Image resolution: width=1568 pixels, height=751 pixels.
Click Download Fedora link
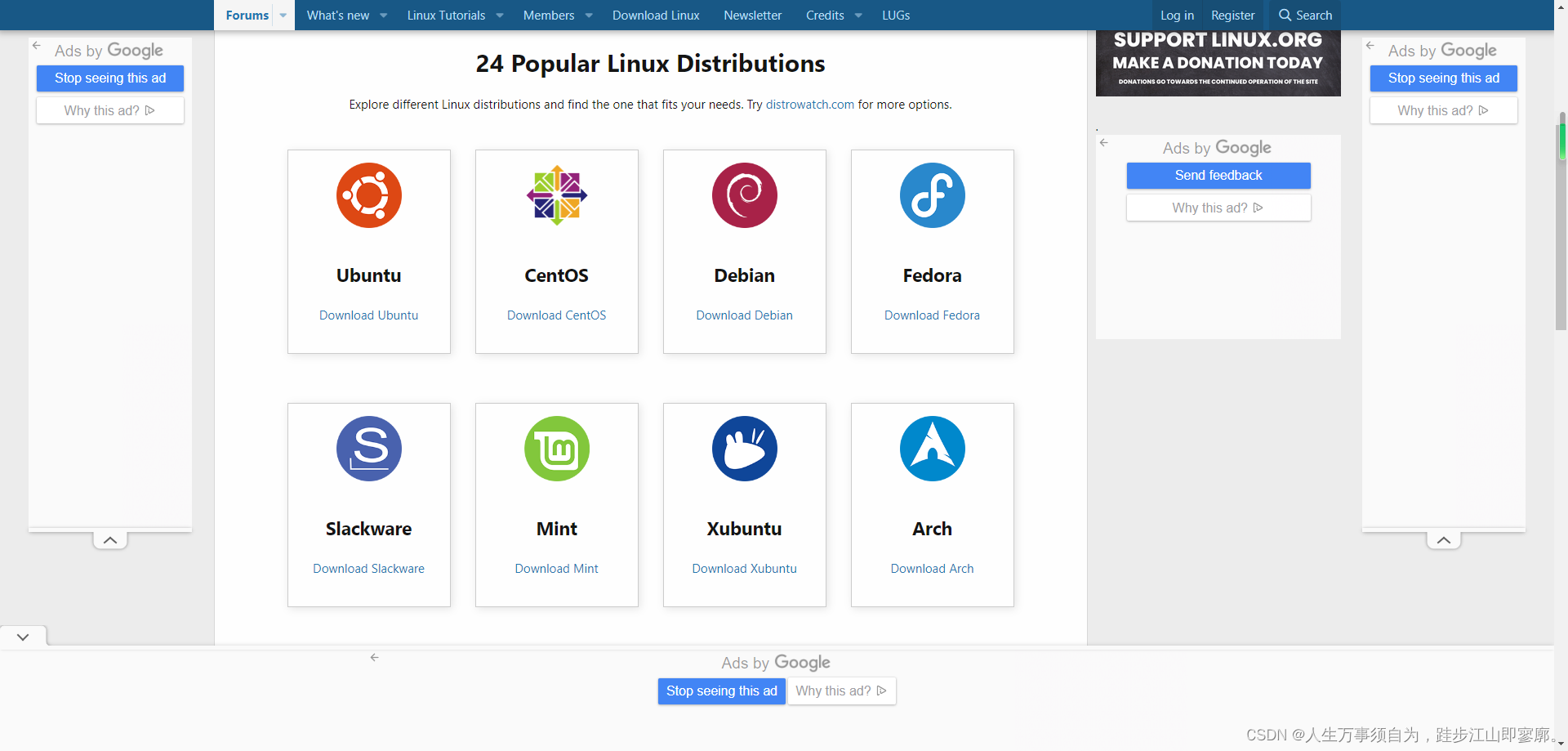click(x=932, y=315)
